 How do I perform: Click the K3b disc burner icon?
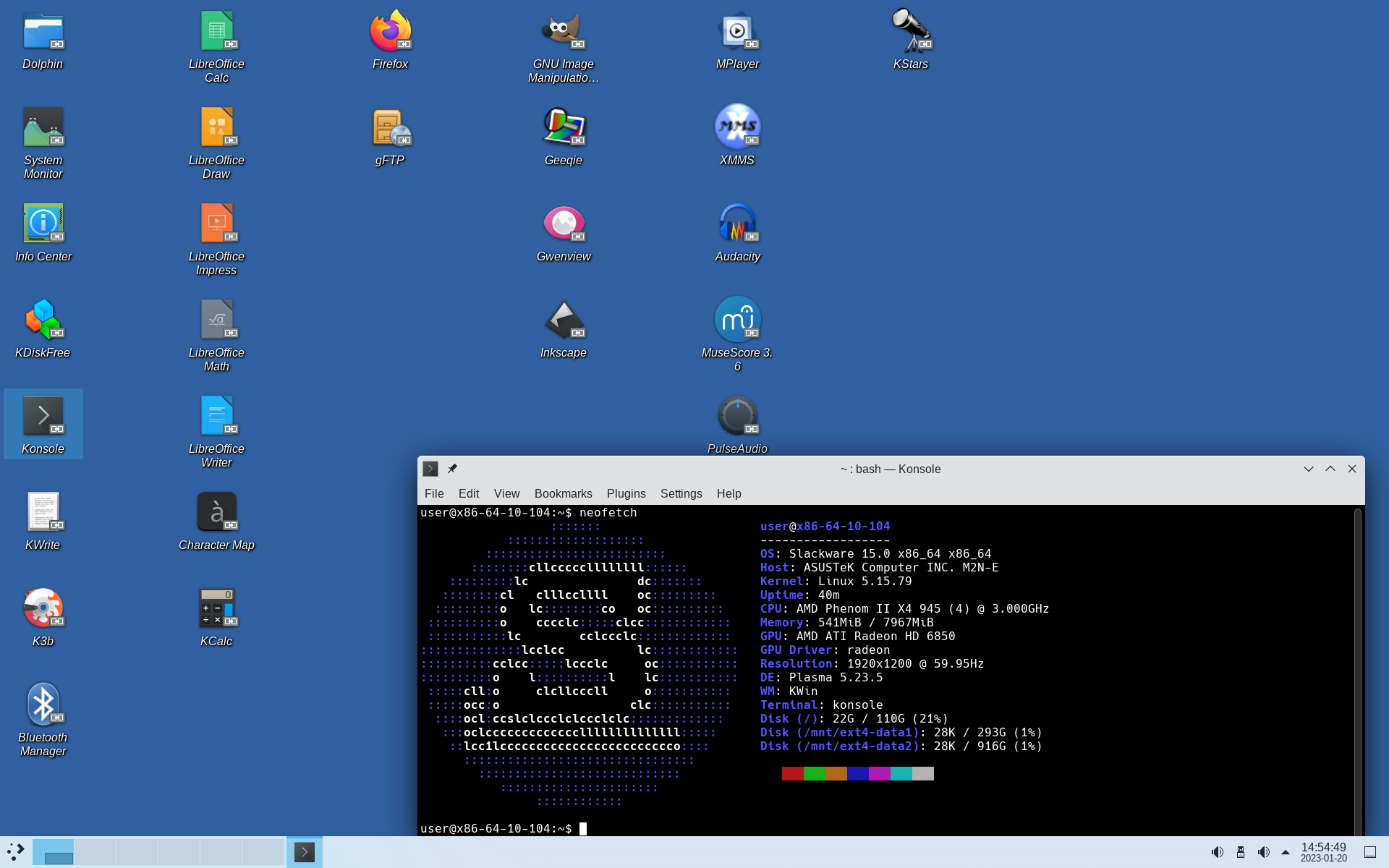coord(43,608)
